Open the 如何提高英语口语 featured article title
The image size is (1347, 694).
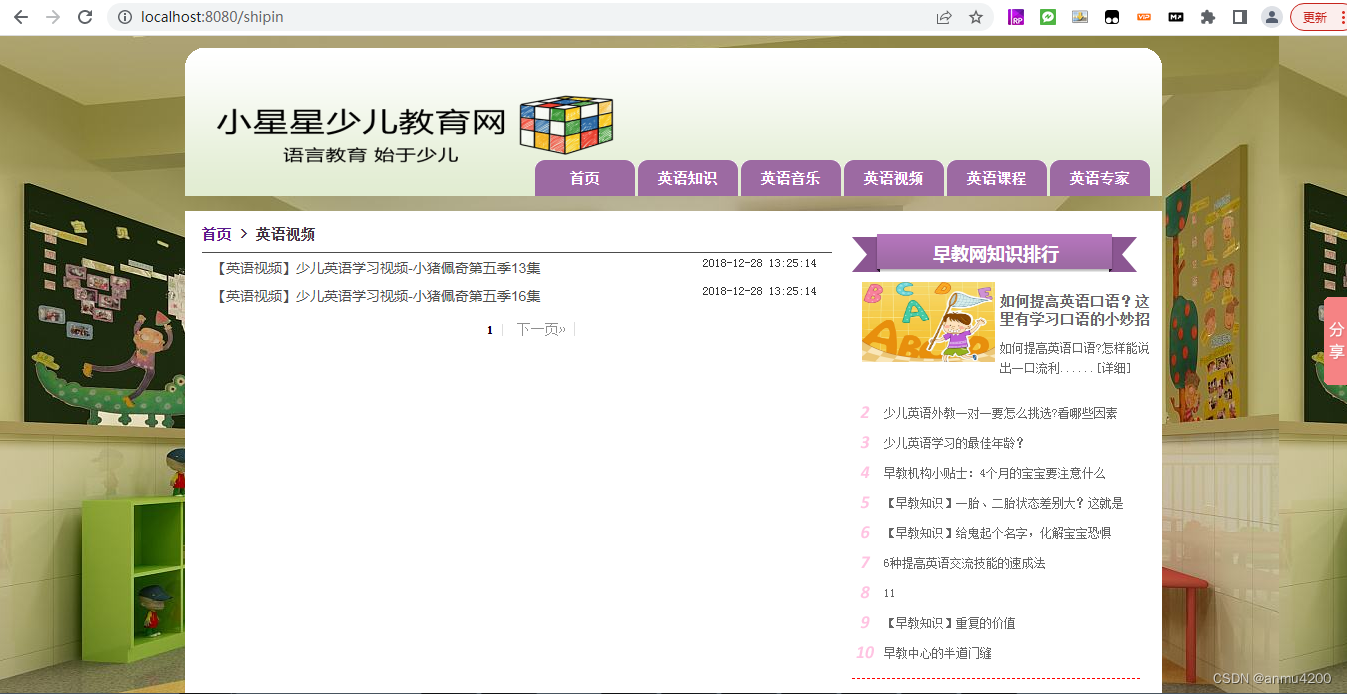pos(1075,310)
